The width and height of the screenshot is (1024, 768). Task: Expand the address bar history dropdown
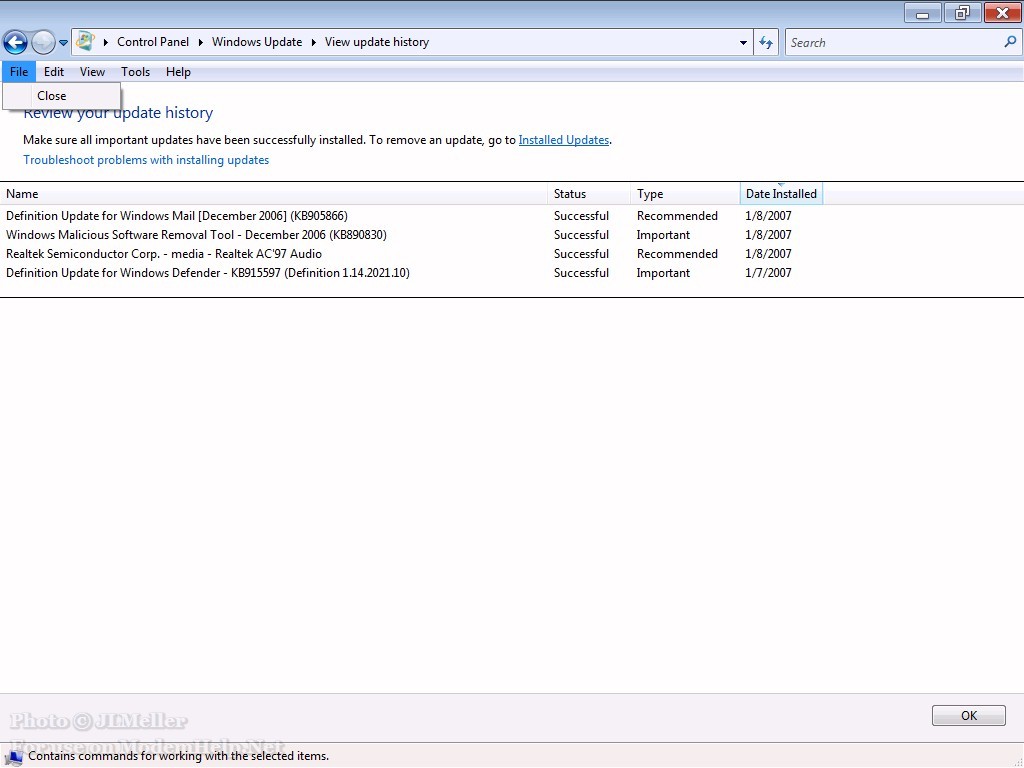tap(743, 43)
